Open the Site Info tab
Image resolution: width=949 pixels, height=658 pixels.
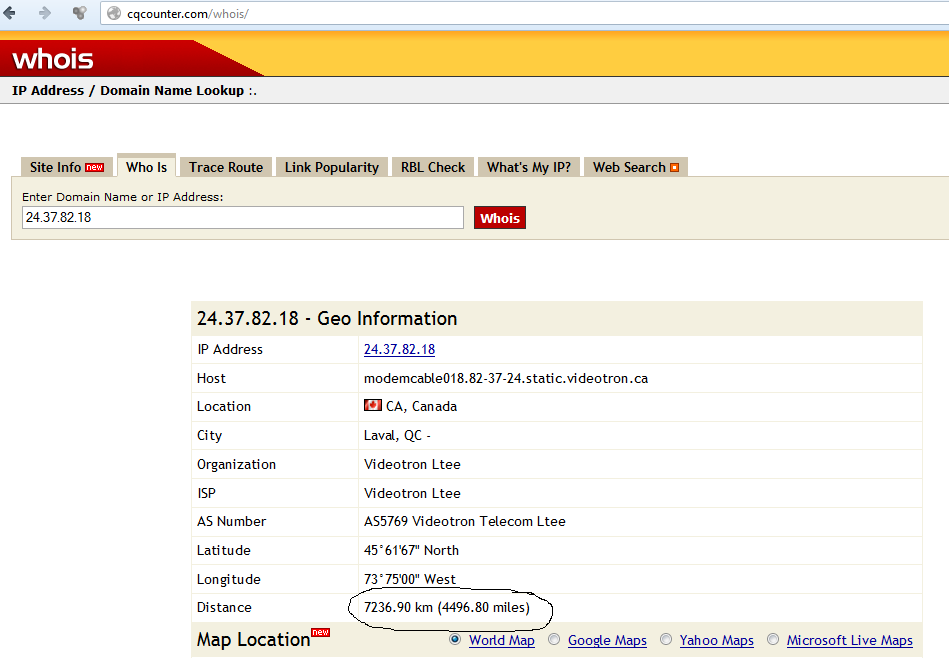(67, 167)
